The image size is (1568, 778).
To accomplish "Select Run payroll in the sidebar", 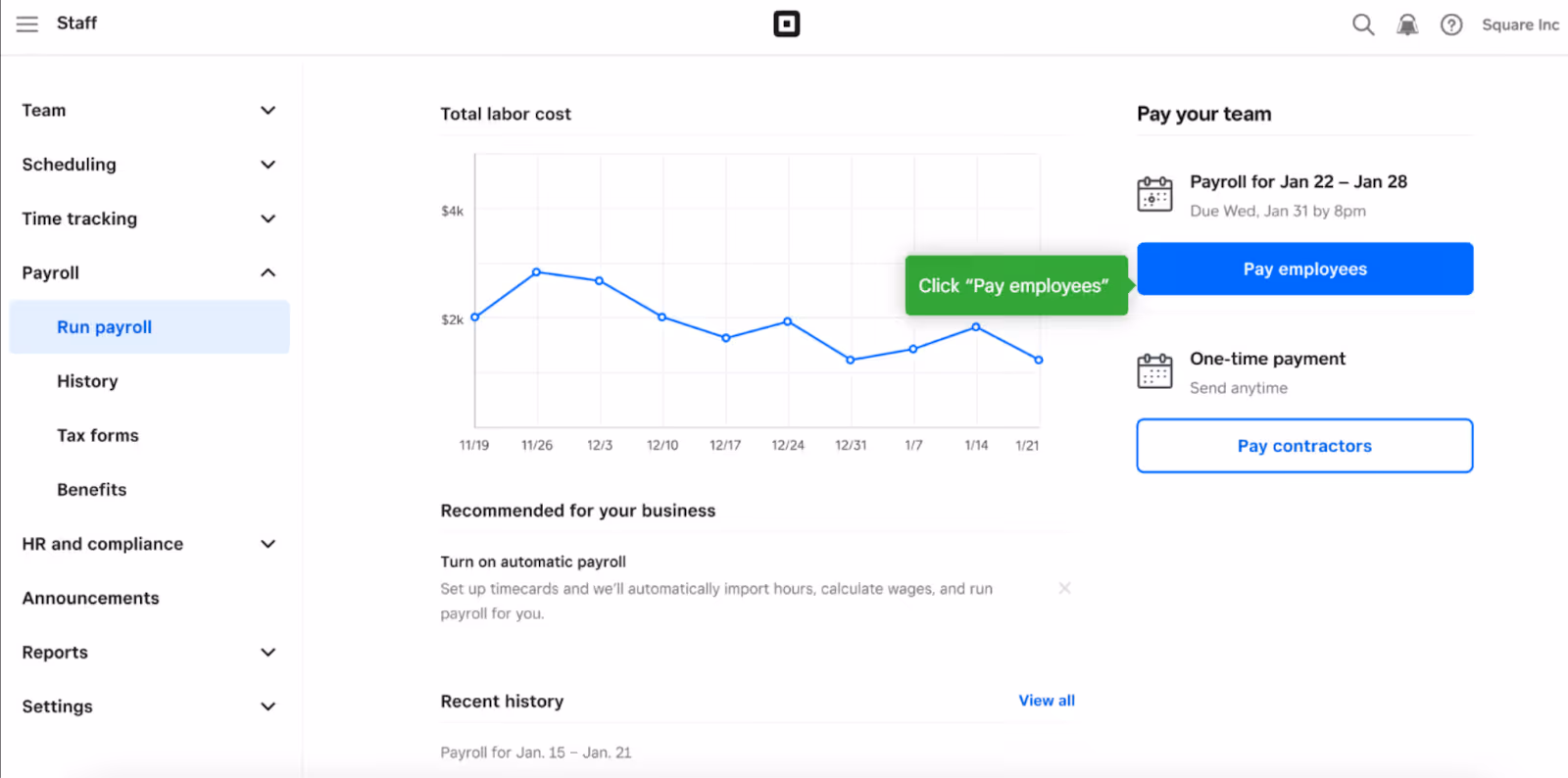I will 149,327.
